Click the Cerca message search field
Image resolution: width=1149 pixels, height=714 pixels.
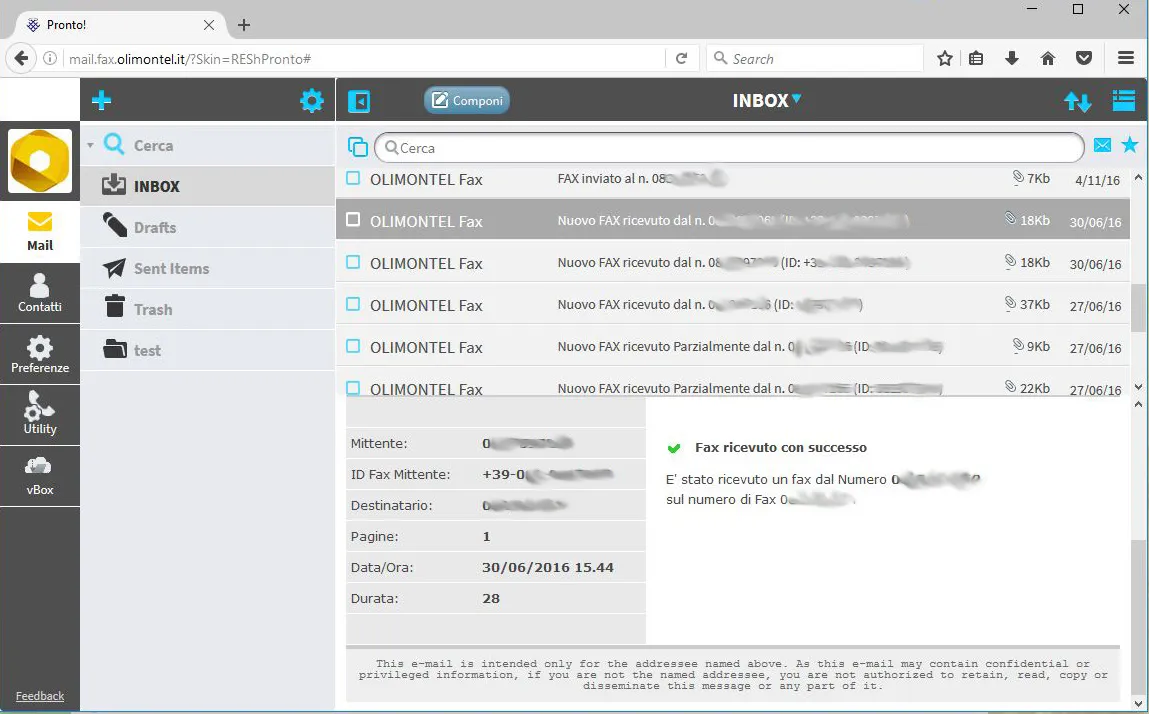click(x=730, y=148)
